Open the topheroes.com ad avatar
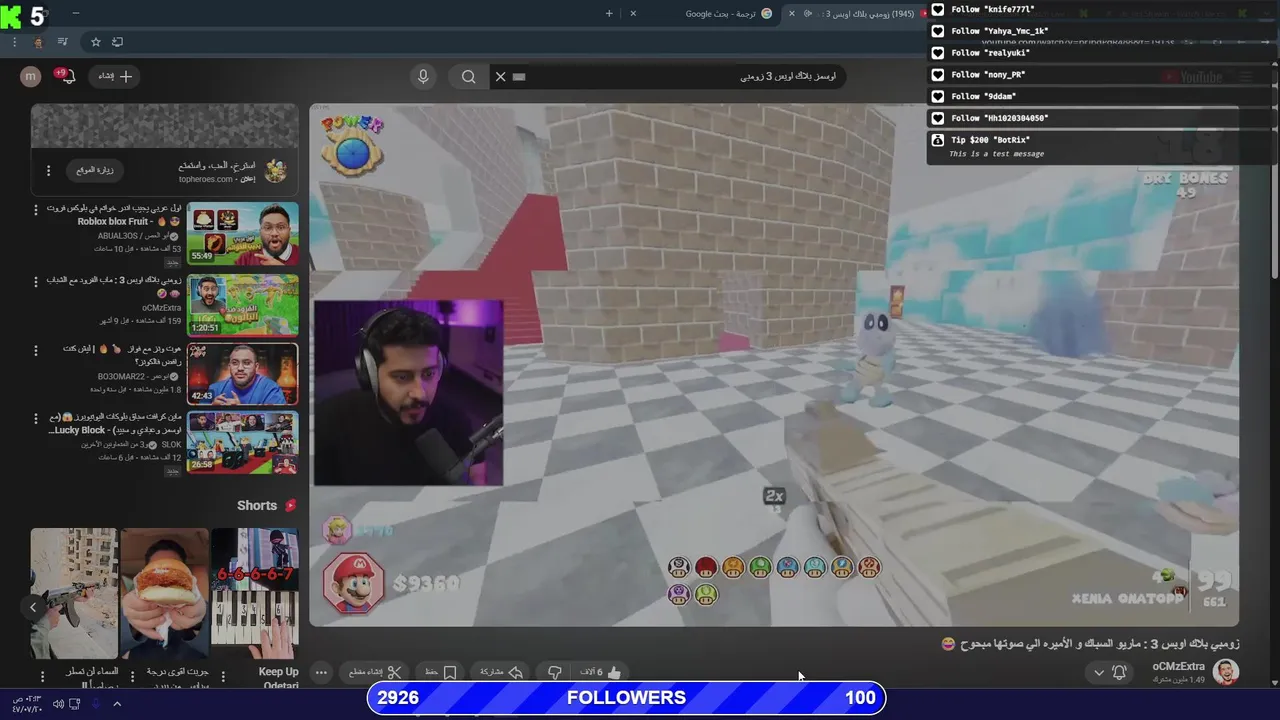1280x720 pixels. point(276,171)
